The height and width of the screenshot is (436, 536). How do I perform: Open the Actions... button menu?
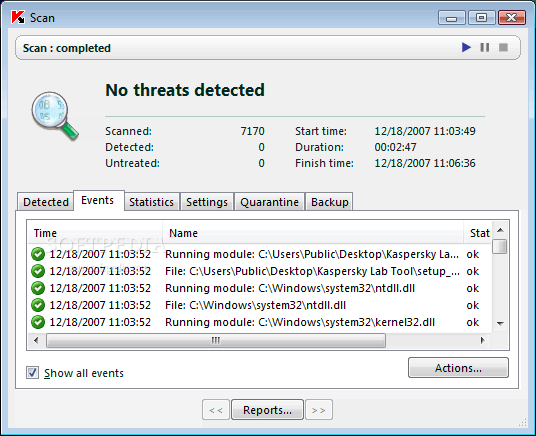(x=458, y=368)
